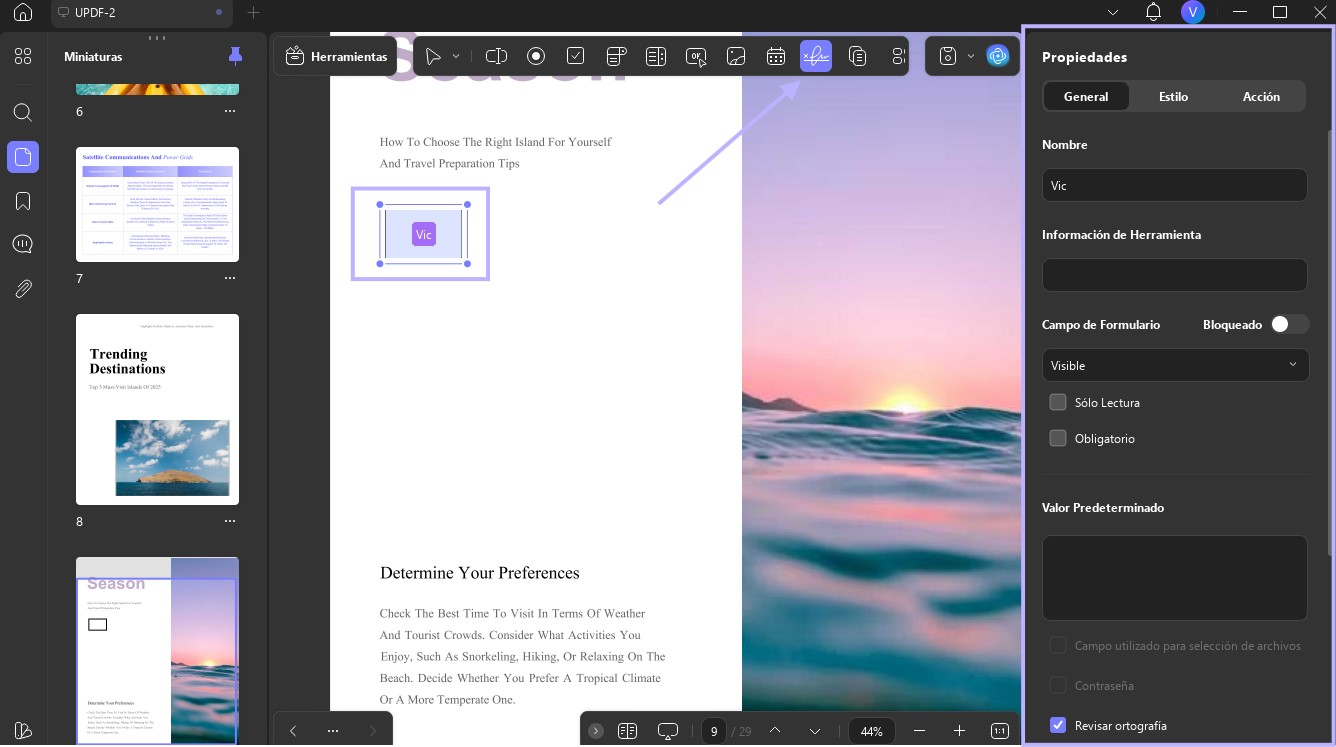Open options menu for page 8 thumbnail

click(x=230, y=521)
